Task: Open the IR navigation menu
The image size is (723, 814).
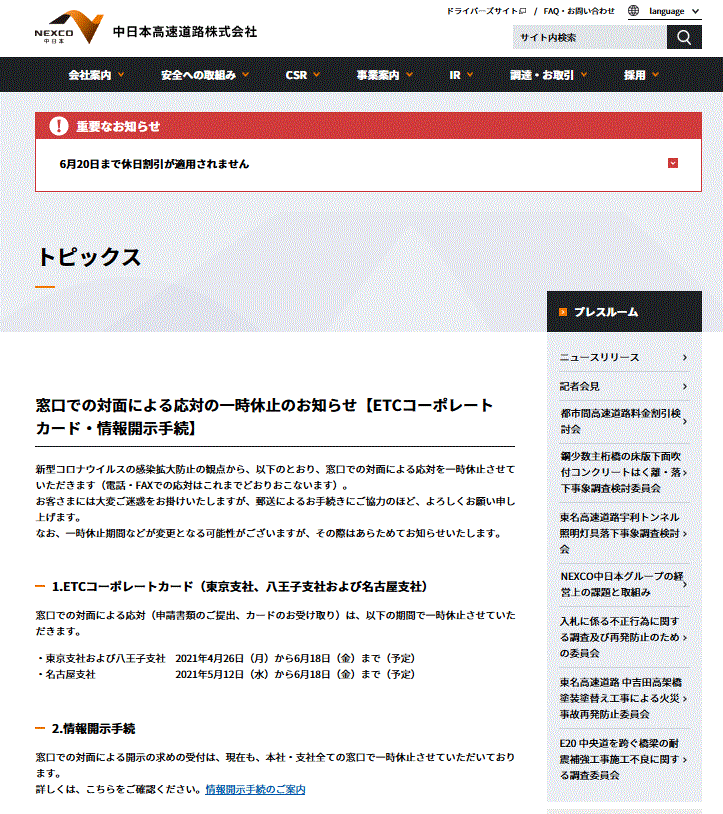Action: click(x=461, y=75)
